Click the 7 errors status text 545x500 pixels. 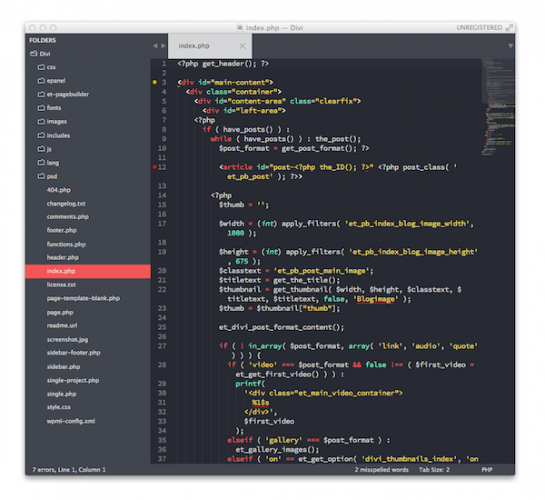(44, 470)
